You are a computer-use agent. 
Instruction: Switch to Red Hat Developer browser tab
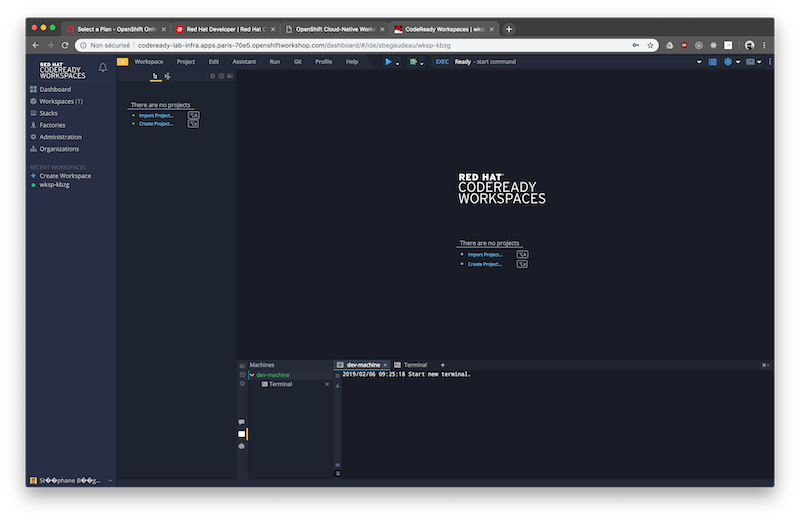coord(226,30)
